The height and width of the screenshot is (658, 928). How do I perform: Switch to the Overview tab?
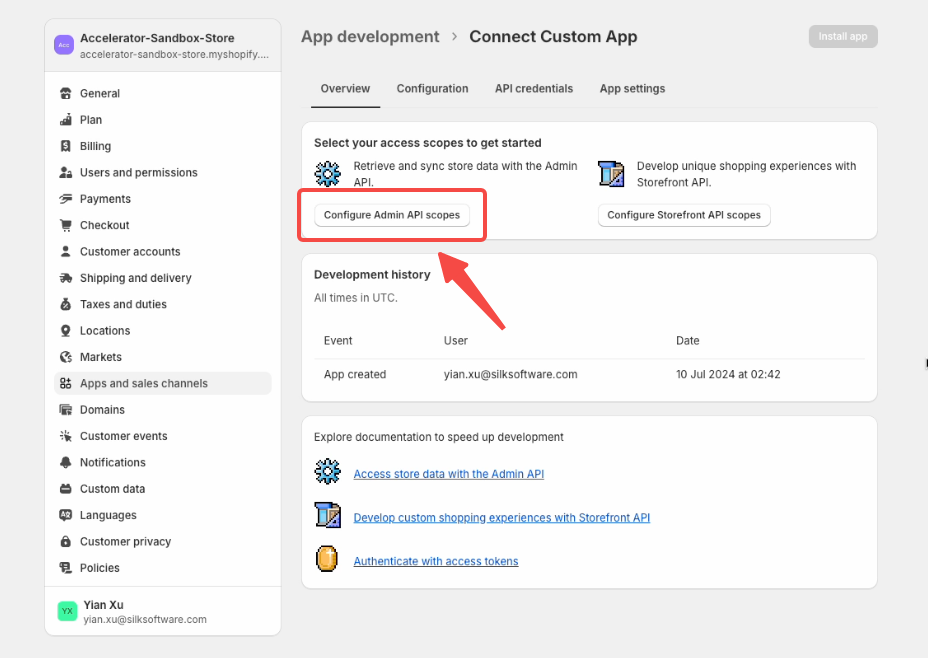345,89
